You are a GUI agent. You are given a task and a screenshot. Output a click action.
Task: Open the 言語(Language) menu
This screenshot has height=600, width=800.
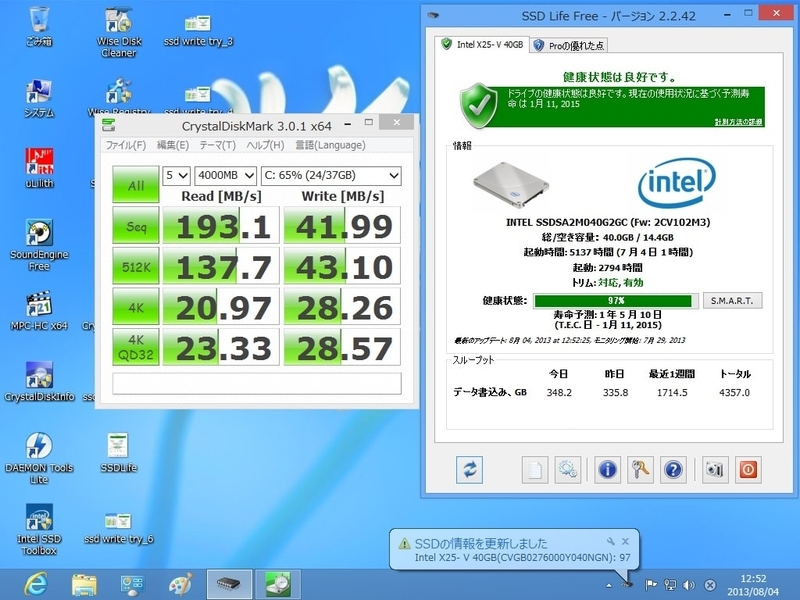click(x=330, y=145)
